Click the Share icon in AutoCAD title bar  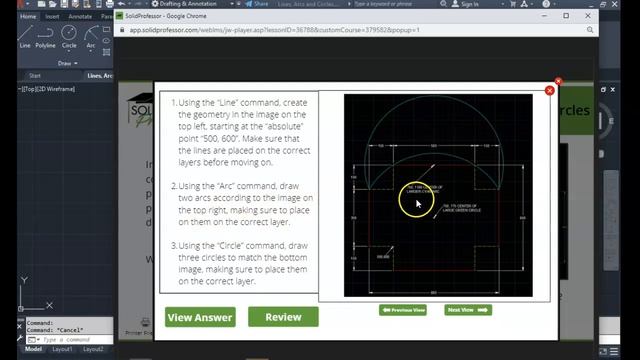point(249,4)
